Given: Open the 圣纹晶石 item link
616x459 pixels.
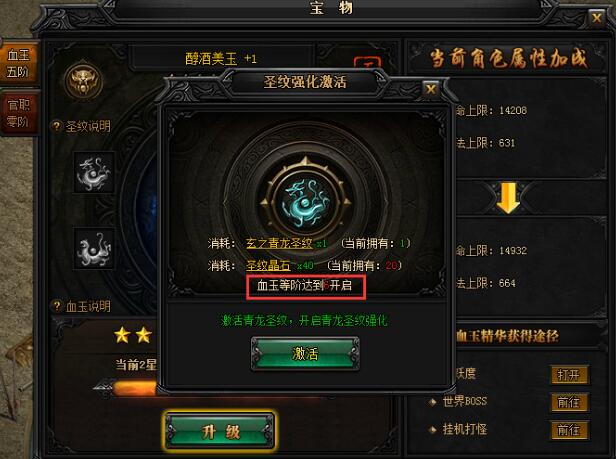Looking at the screenshot, I should coord(268,266).
